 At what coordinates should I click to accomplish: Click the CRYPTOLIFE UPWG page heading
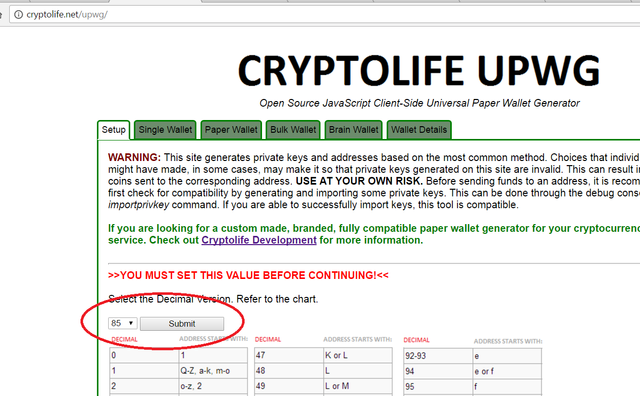[419, 70]
